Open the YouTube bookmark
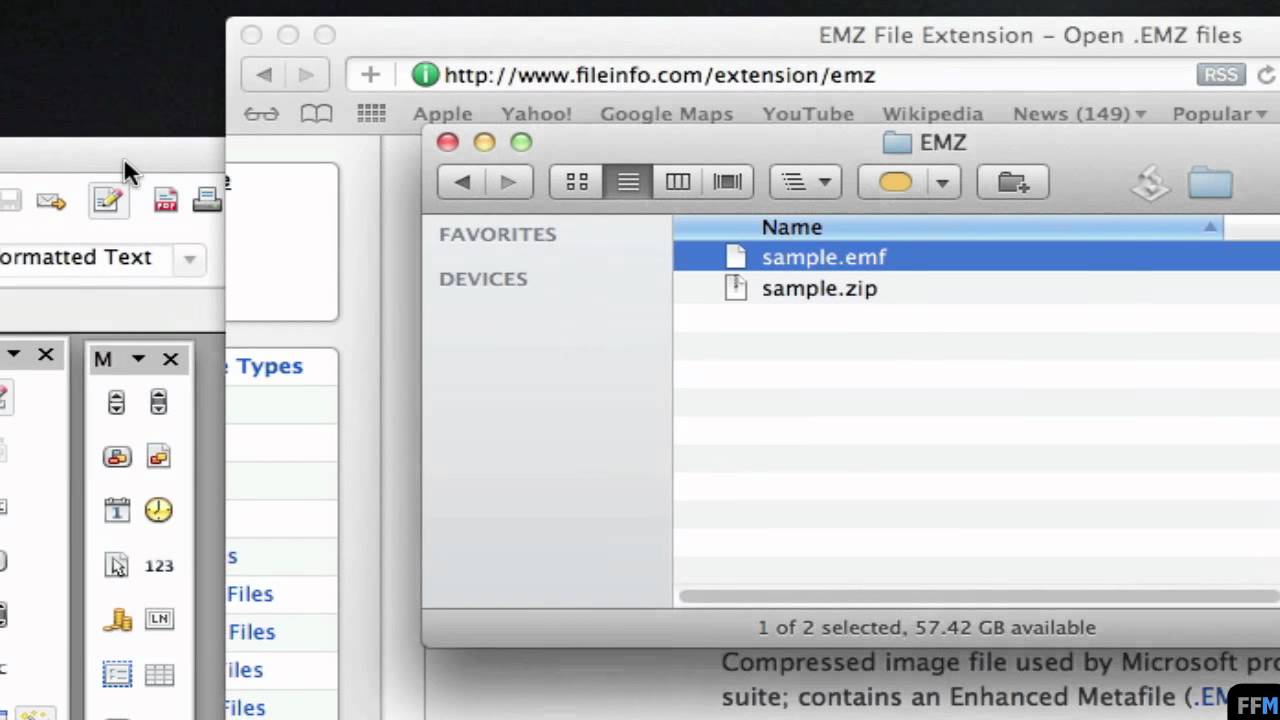Viewport: 1280px width, 720px height. (808, 114)
